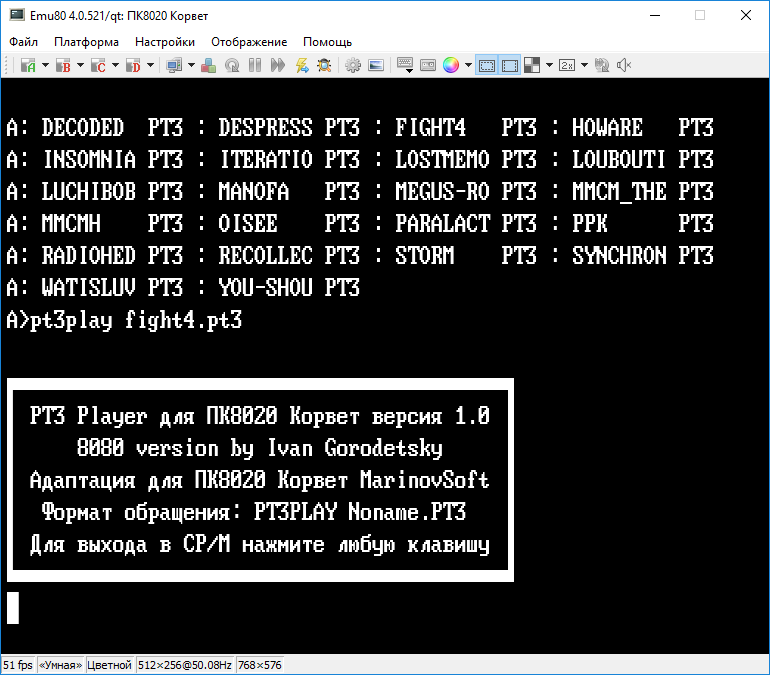This screenshot has height=675, width=770.
Task: Open the debugger bug icon
Action: [324, 65]
